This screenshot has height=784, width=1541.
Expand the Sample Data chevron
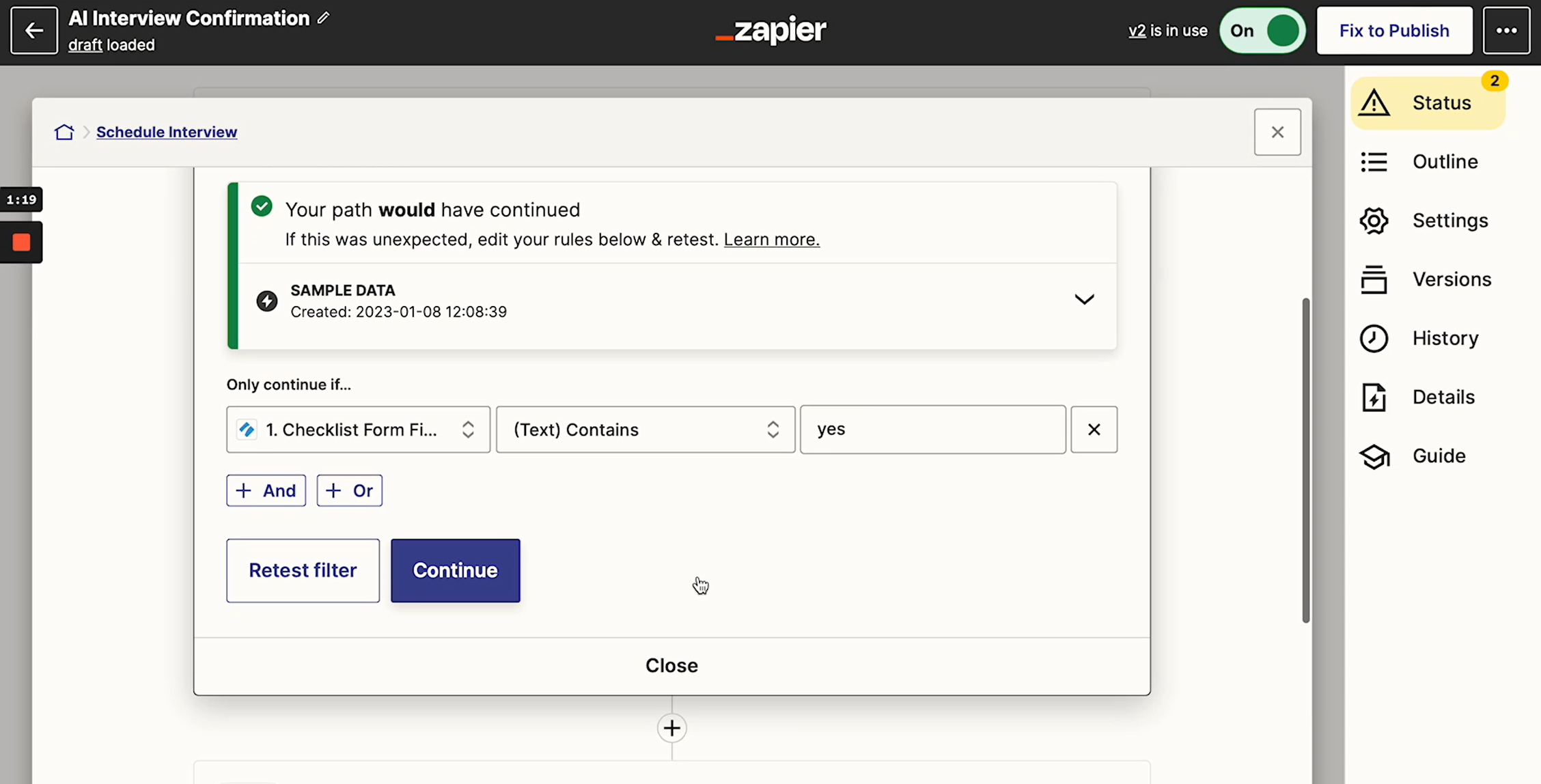(x=1084, y=299)
